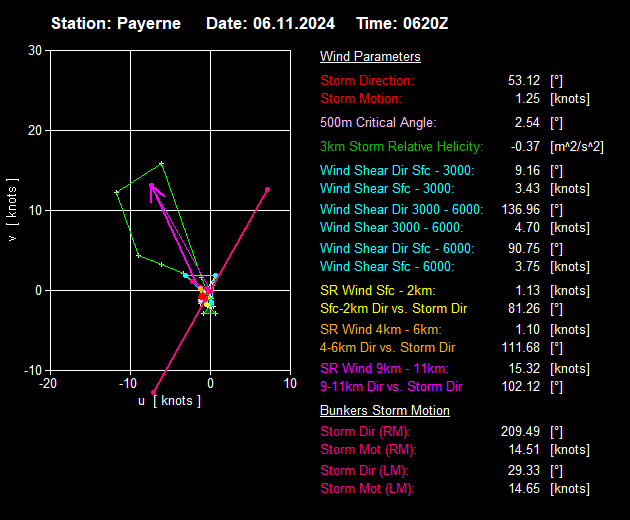
Task: Click the 'Wind Shear Dir Sfc - 6000:' label
Action: [x=397, y=248]
